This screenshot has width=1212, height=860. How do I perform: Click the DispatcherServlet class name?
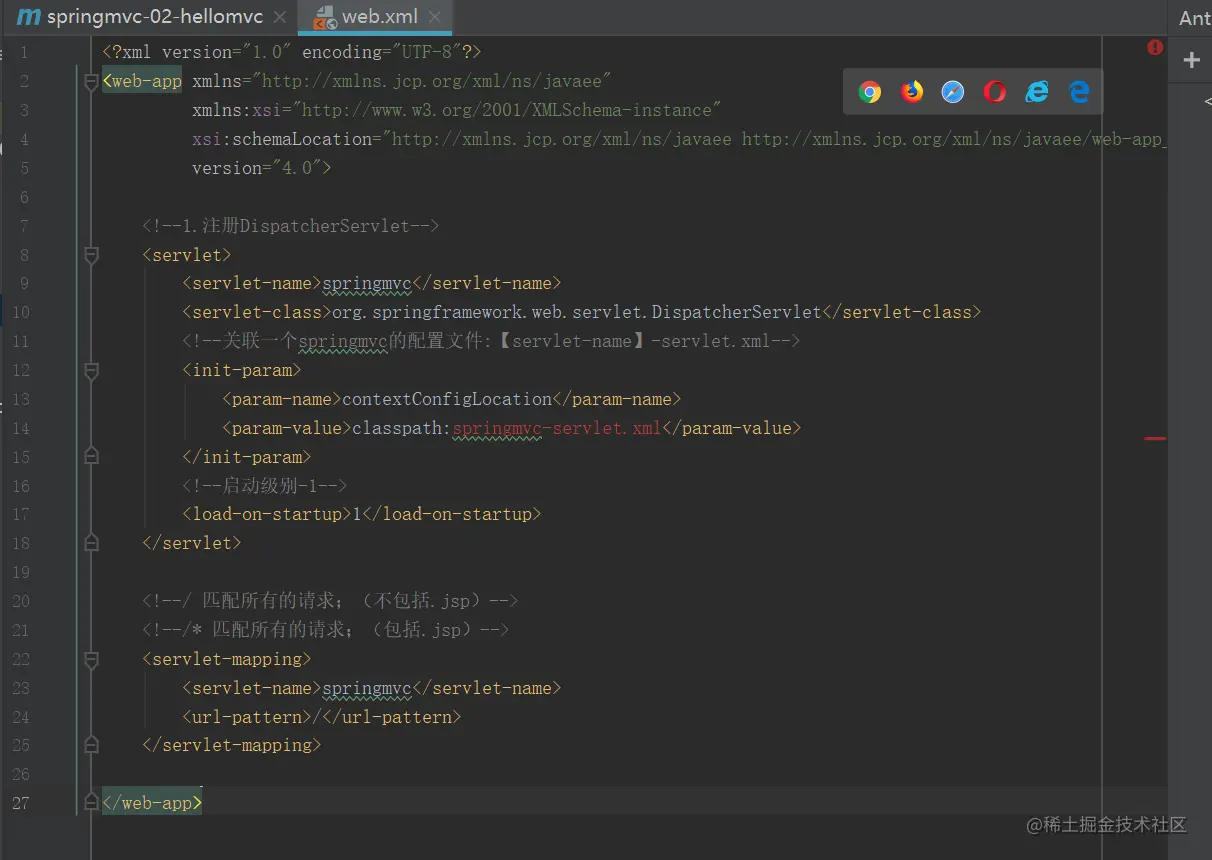(736, 312)
